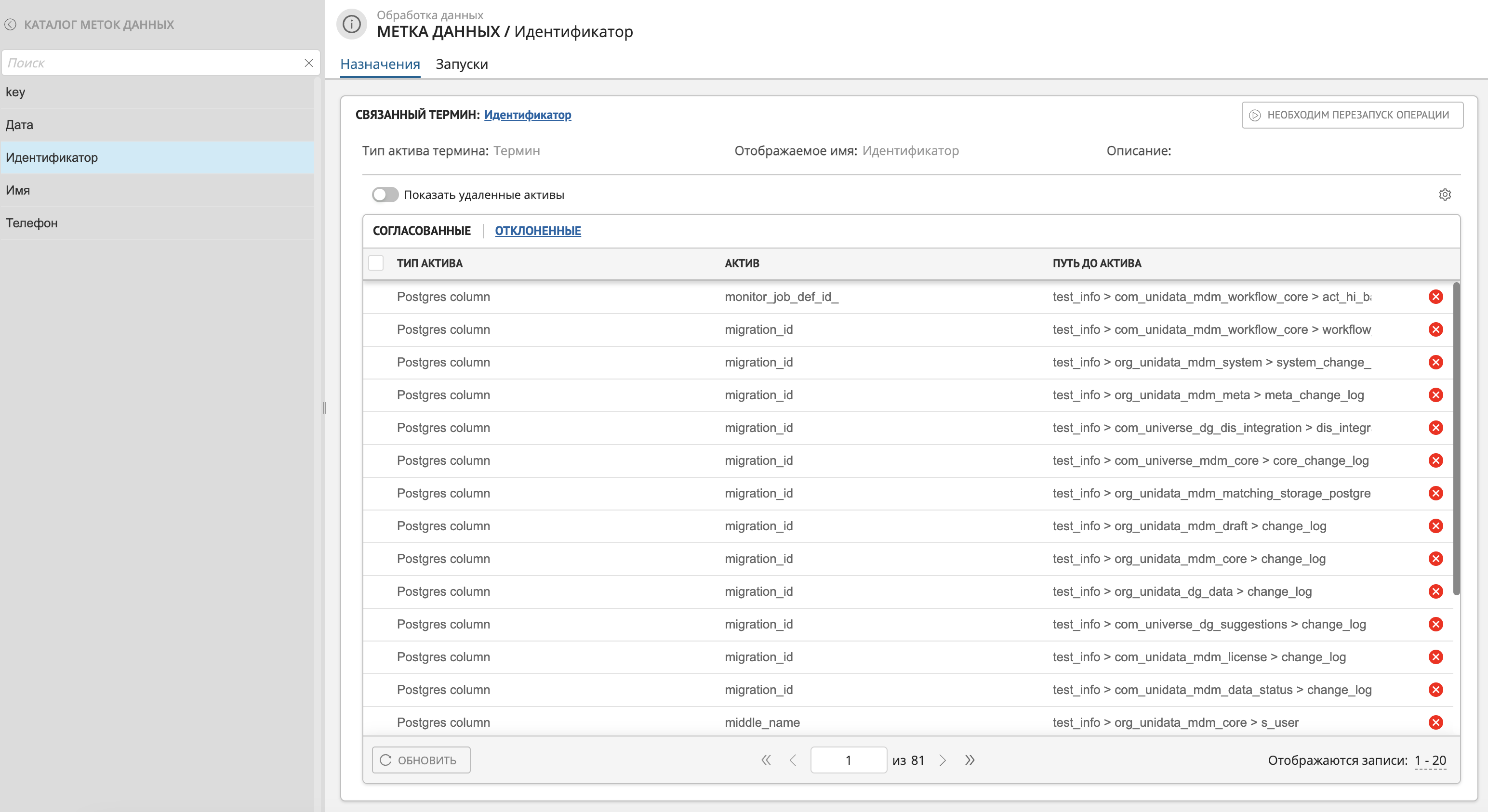Click КАТАЛОГ МЕТОК ДАННЫХ heading
The image size is (1488, 812).
point(99,25)
